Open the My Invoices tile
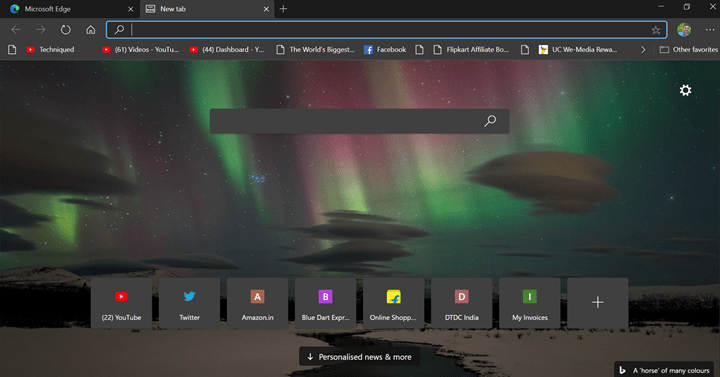This screenshot has height=377, width=720. tap(529, 303)
